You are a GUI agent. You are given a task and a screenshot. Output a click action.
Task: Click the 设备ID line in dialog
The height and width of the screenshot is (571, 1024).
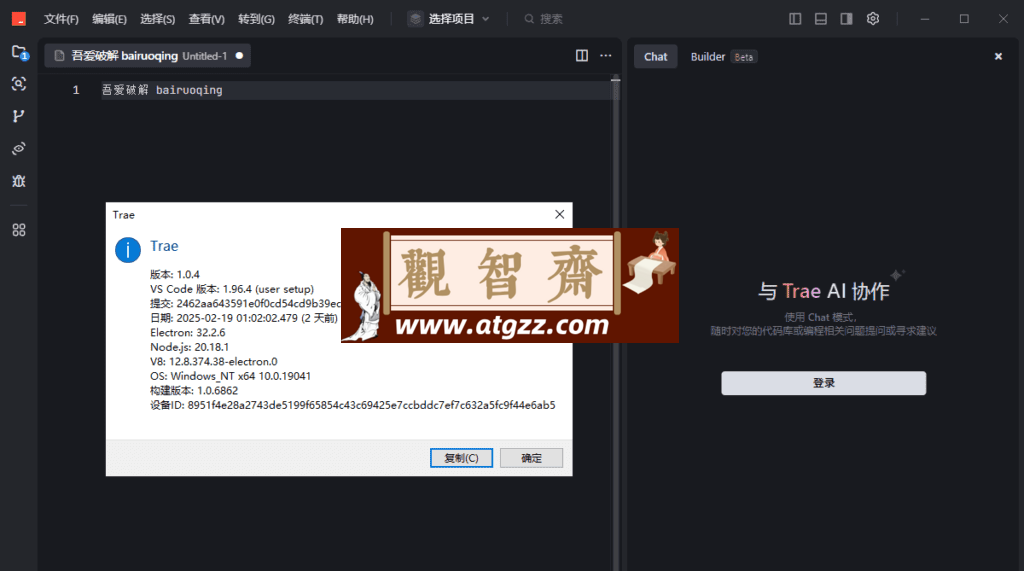click(x=353, y=405)
